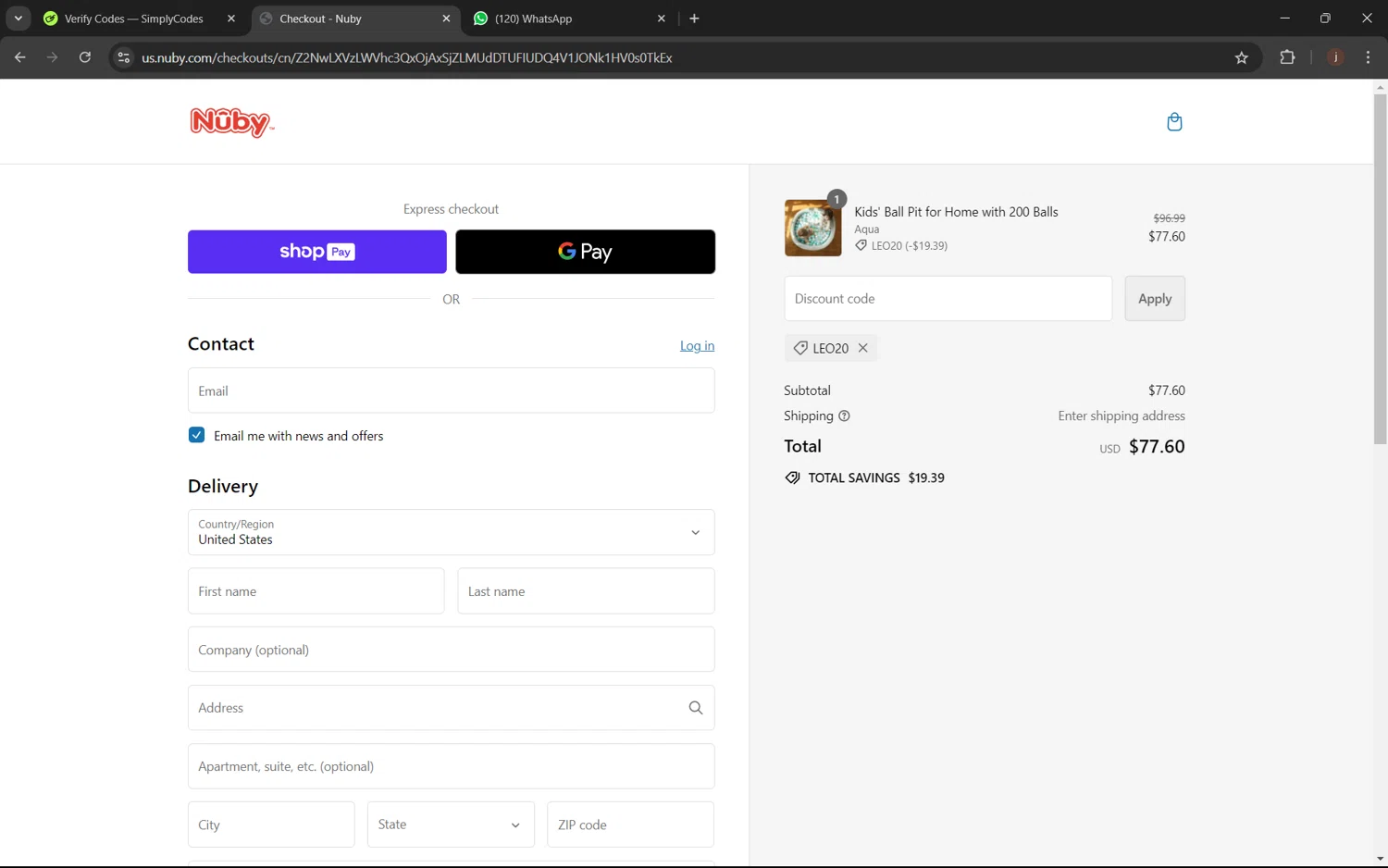Open the browser extensions puzzle icon
Screen dimensions: 1388x868
coord(1287,57)
